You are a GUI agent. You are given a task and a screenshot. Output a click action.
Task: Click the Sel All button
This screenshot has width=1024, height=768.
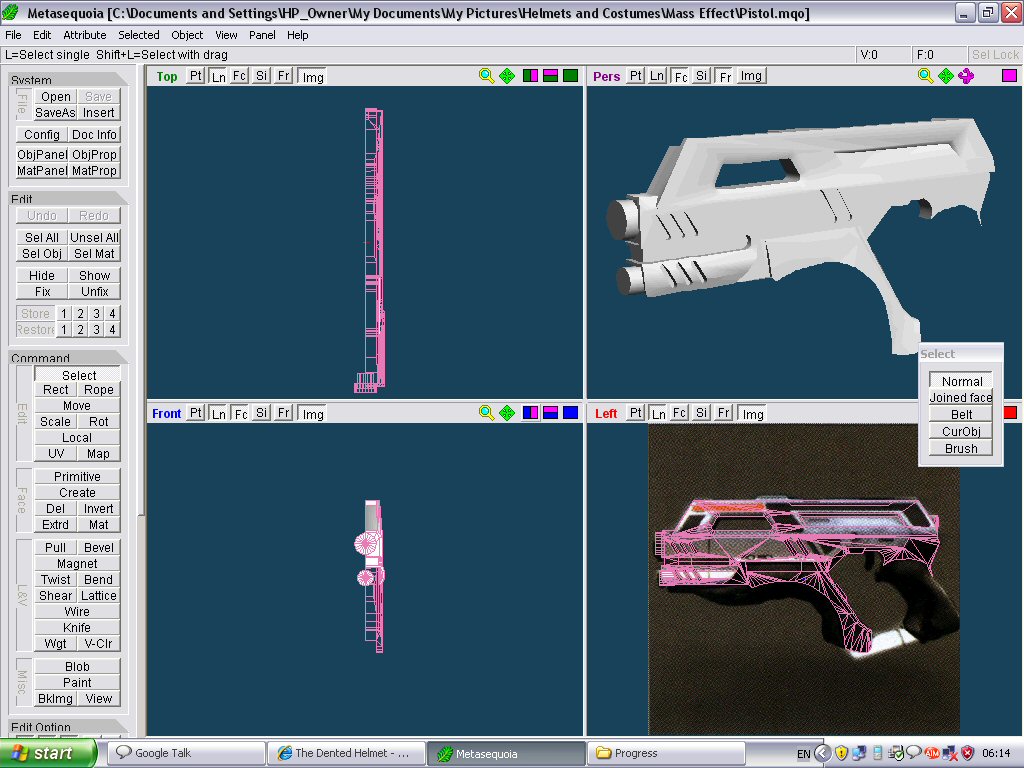tap(42, 237)
